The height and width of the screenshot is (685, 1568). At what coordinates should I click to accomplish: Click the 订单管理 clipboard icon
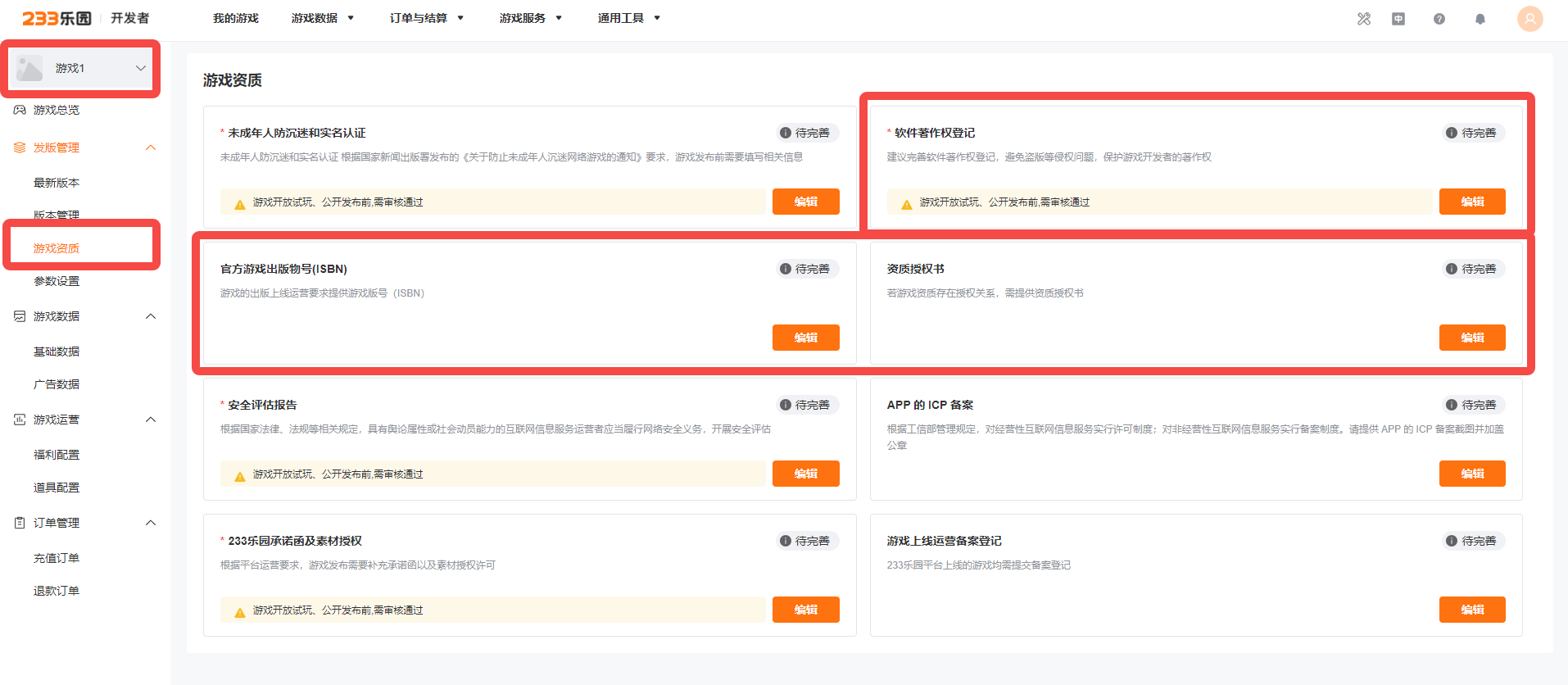[20, 523]
